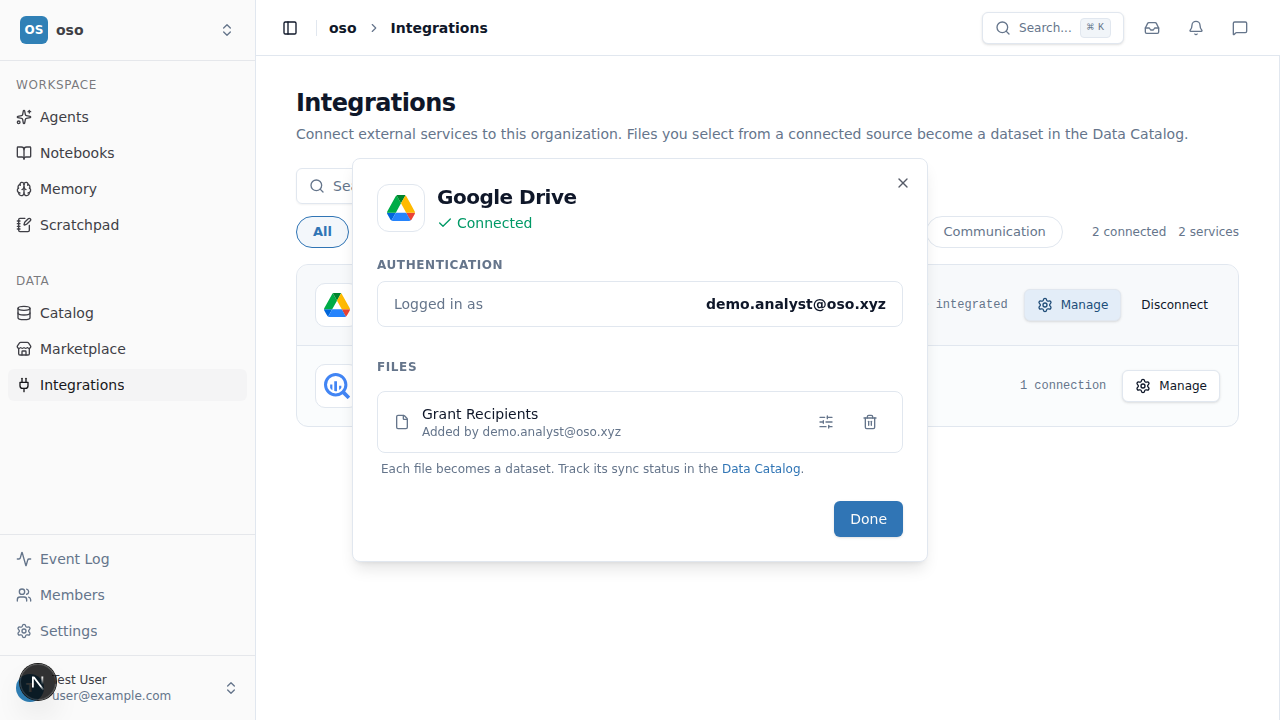1280x720 pixels.
Task: Open Agents in the sidebar
Action: tap(127, 117)
